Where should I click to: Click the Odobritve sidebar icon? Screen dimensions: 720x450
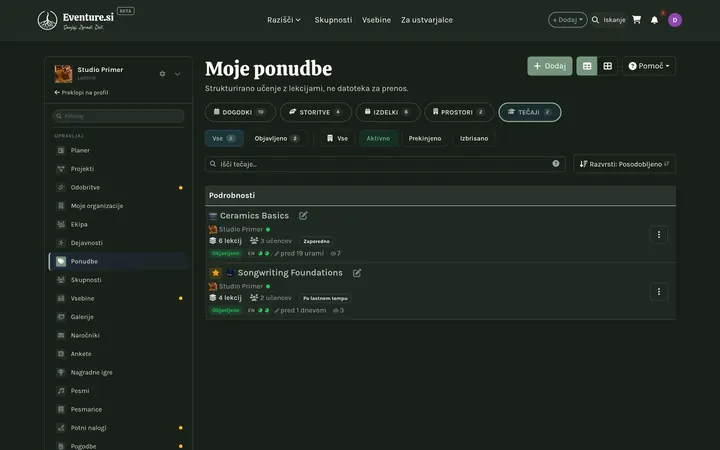pos(61,187)
